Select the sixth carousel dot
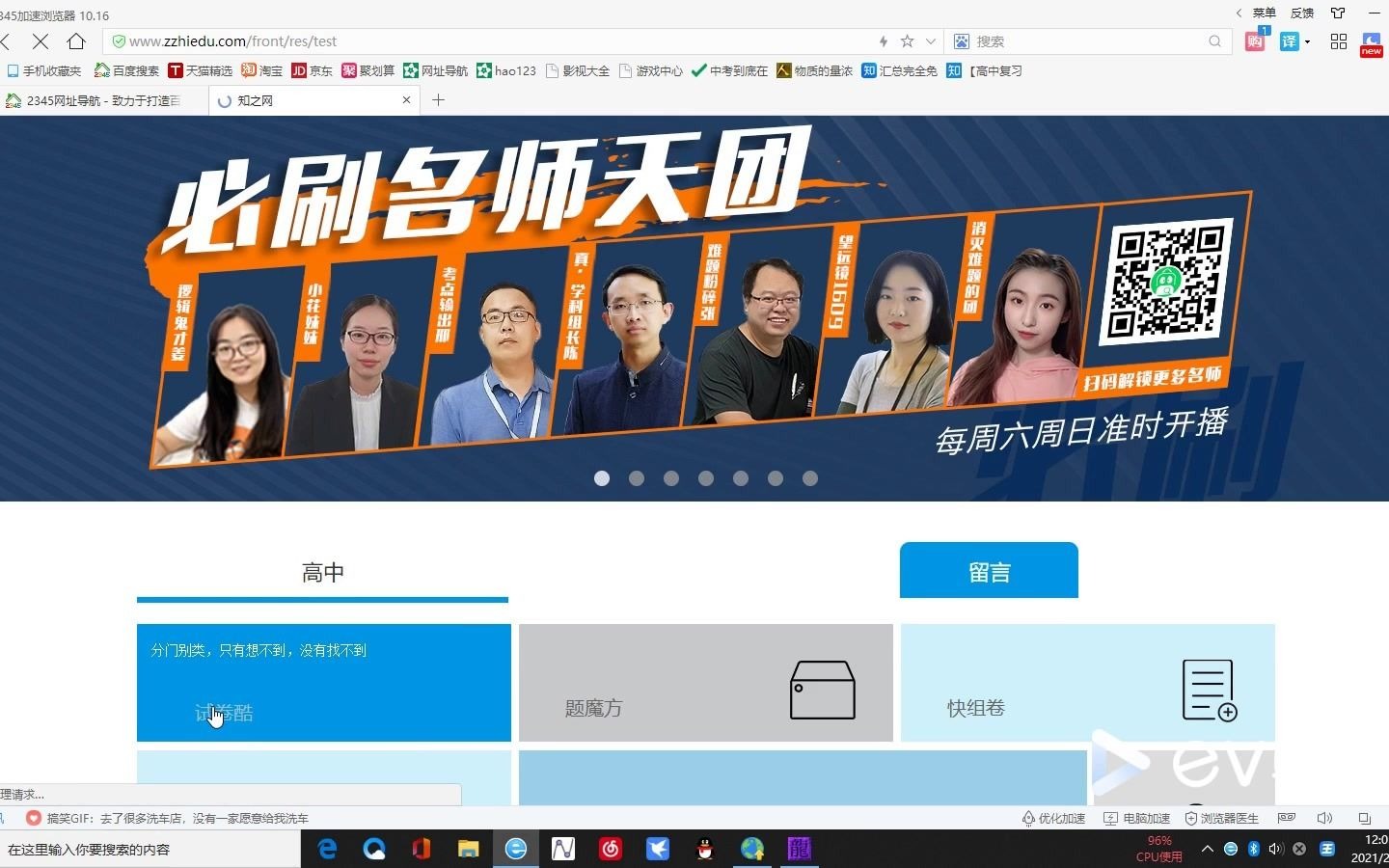 [x=776, y=478]
